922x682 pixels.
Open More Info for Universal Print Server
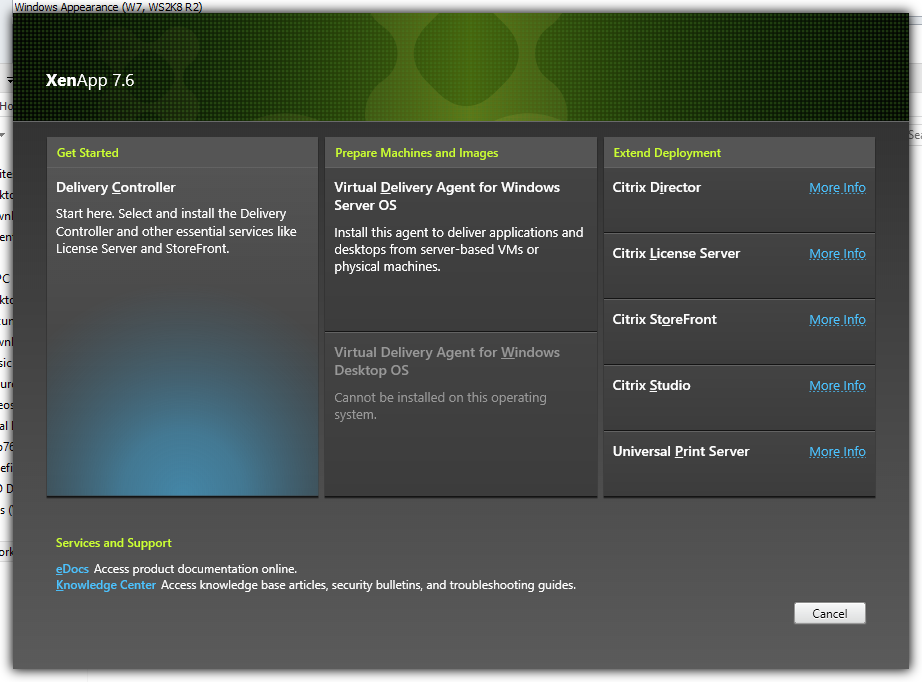click(x=837, y=451)
